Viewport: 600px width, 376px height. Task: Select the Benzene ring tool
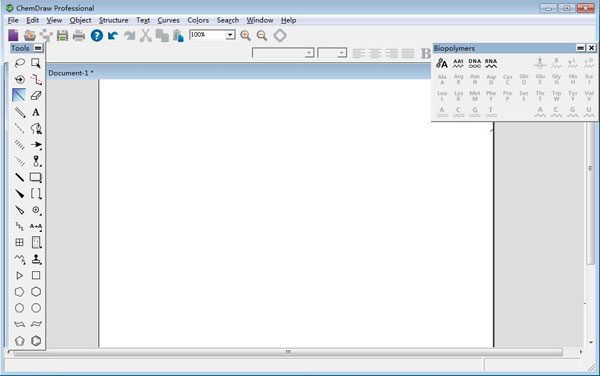(x=36, y=340)
